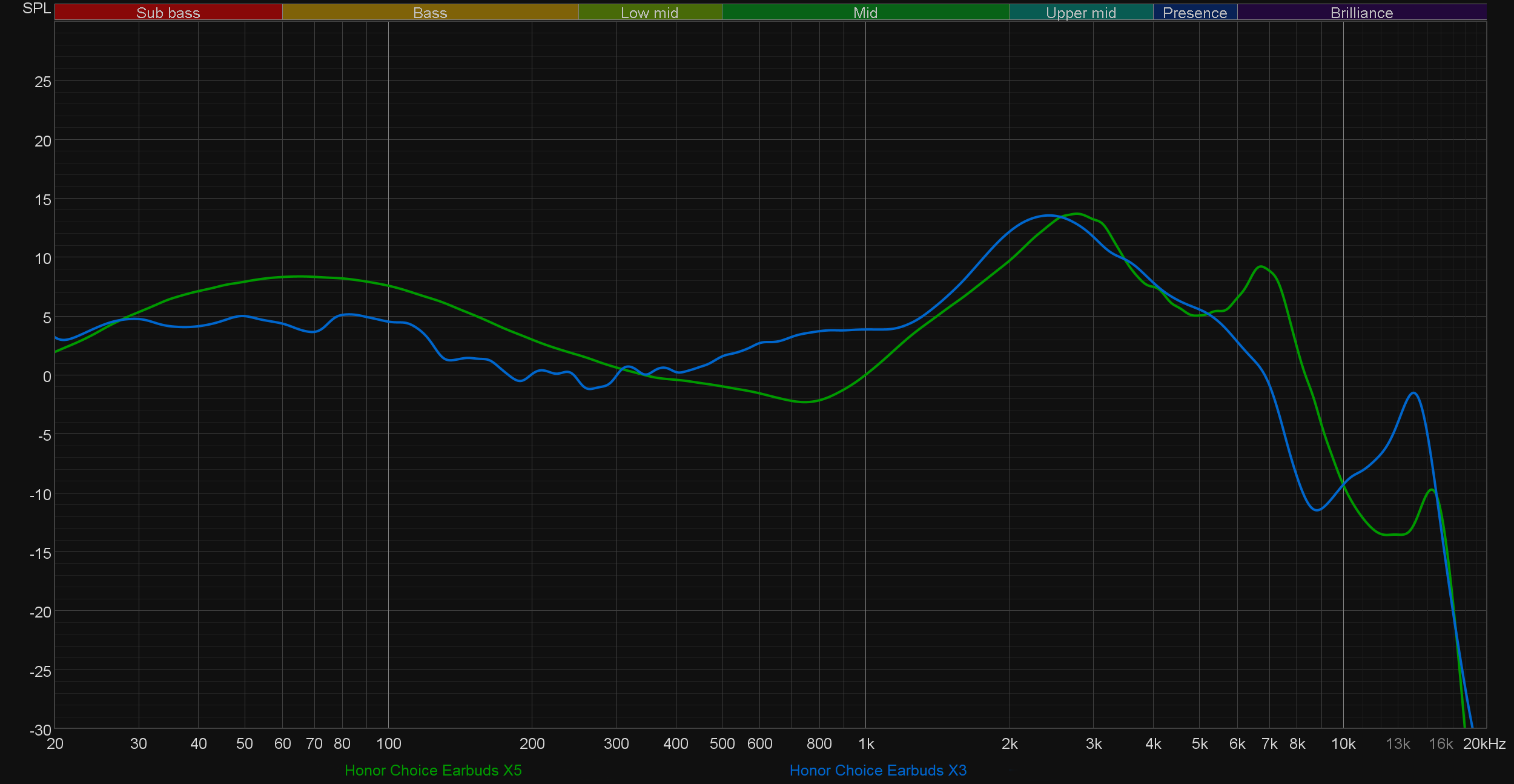Click the -30 dB axis label

pyautogui.click(x=41, y=730)
